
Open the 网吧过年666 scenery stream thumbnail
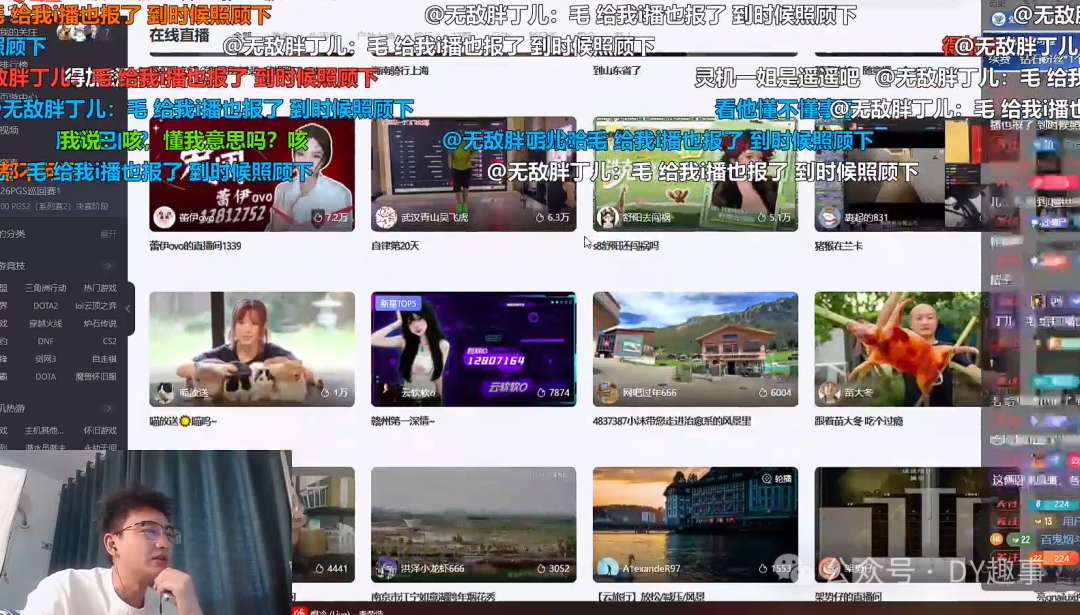[696, 349]
